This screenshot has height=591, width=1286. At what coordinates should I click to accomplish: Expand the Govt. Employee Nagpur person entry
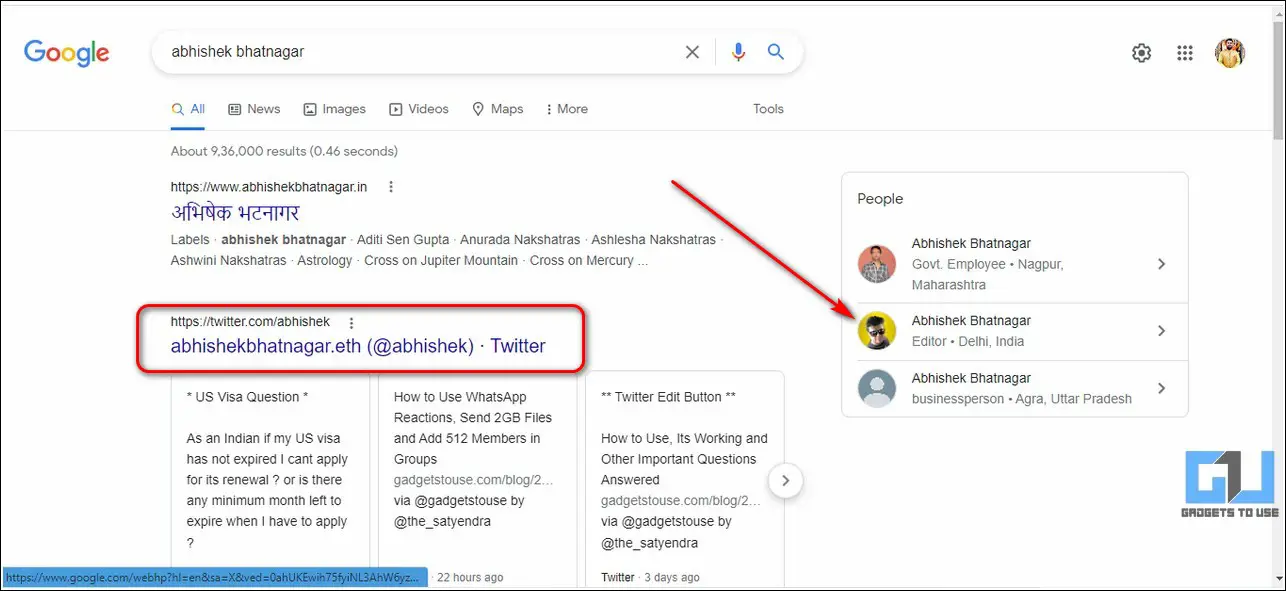click(x=1161, y=264)
